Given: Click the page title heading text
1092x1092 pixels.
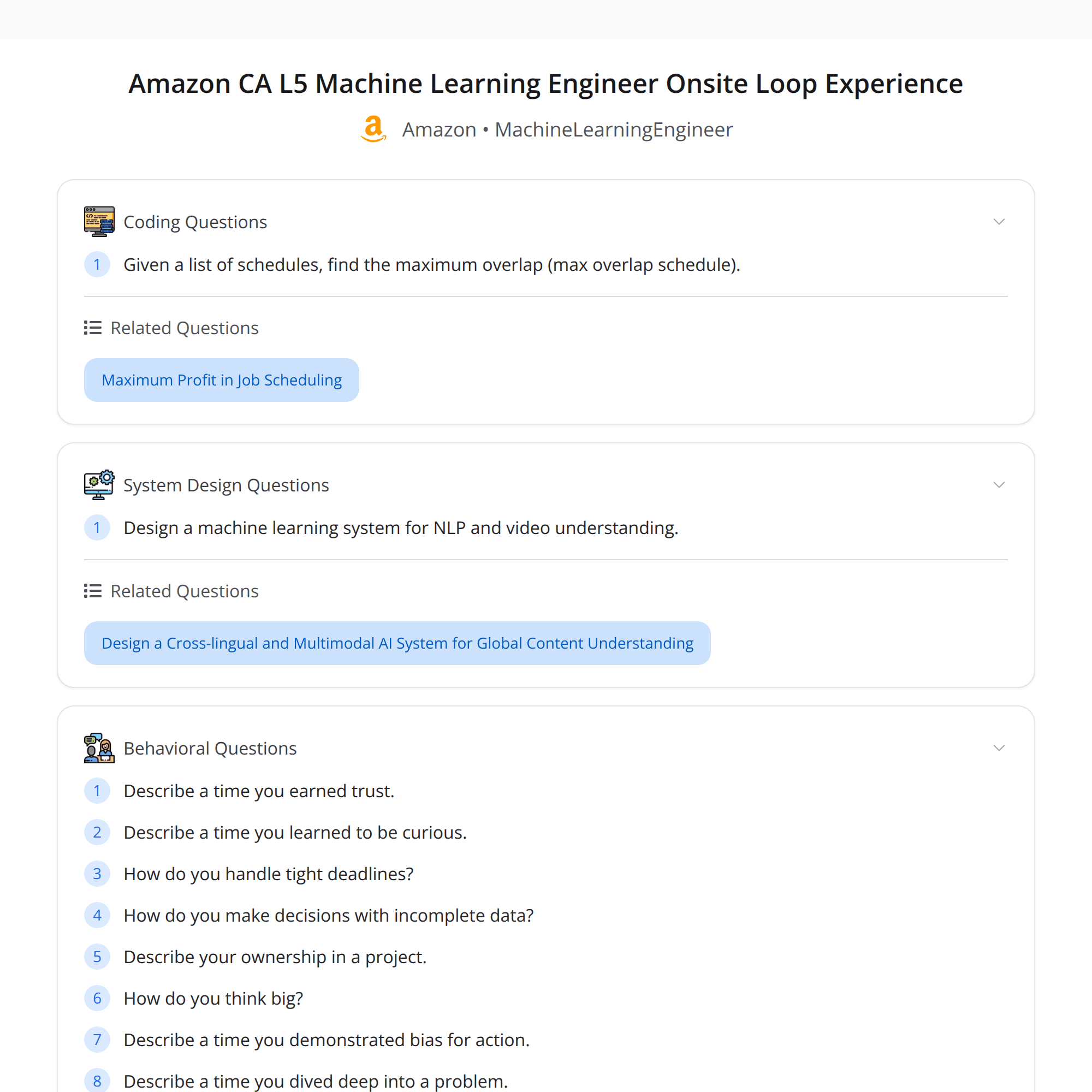Looking at the screenshot, I should click(x=545, y=83).
